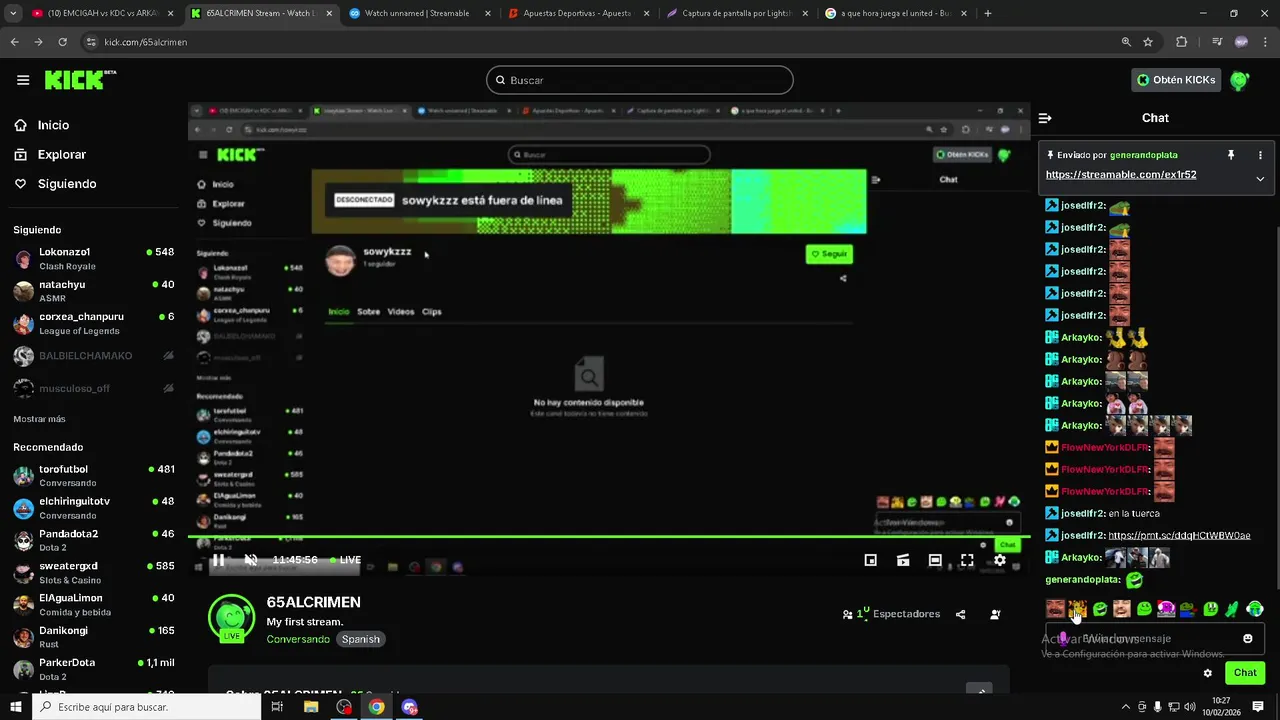The width and height of the screenshot is (1280, 720).
Task: Open the streamable.com/ex1r52 link
Action: 1121,175
